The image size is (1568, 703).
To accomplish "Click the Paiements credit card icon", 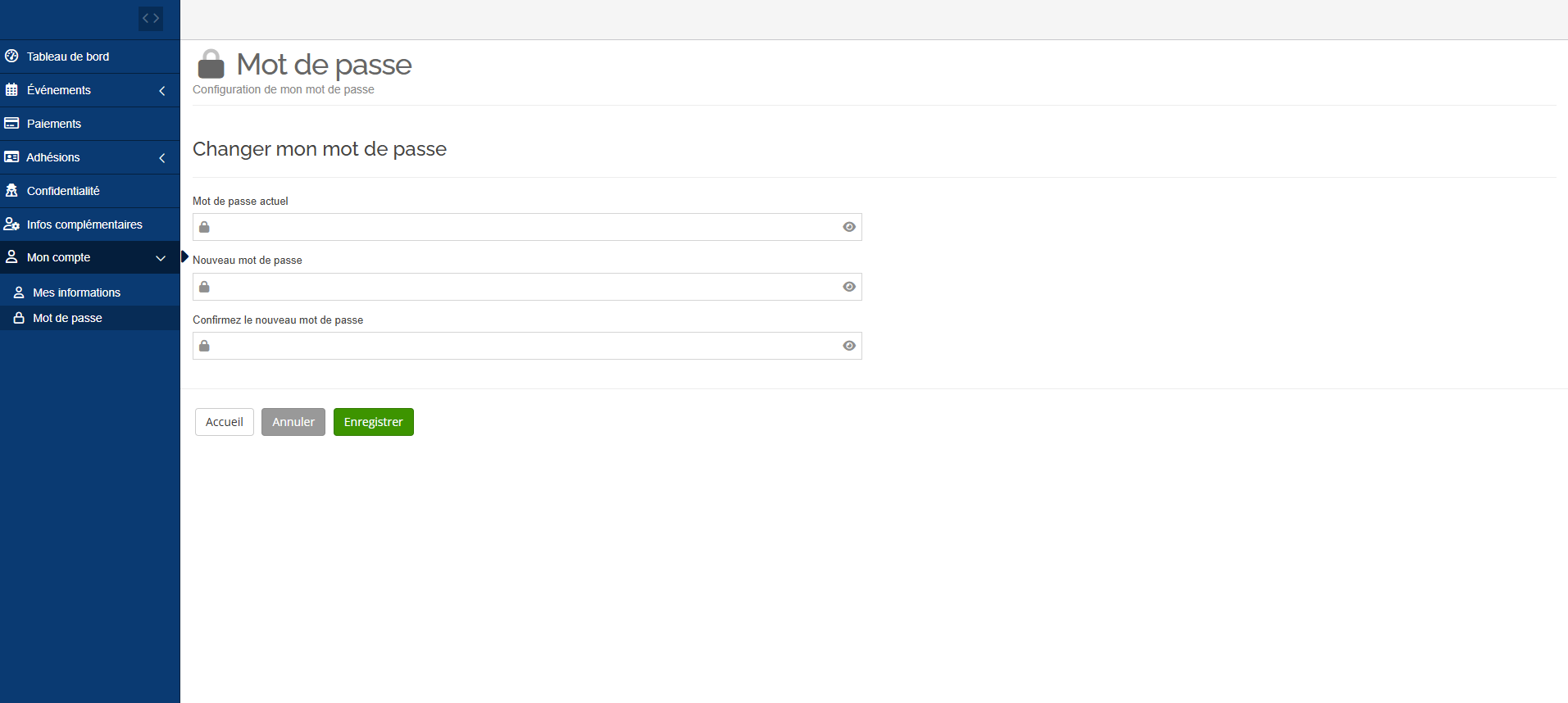I will point(11,124).
